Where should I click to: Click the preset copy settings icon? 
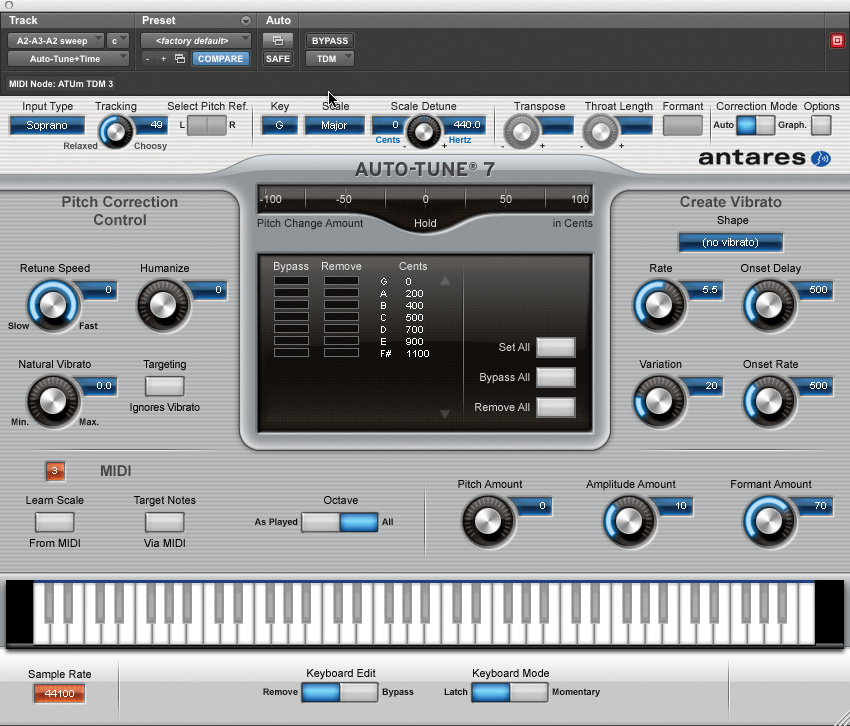tap(180, 59)
